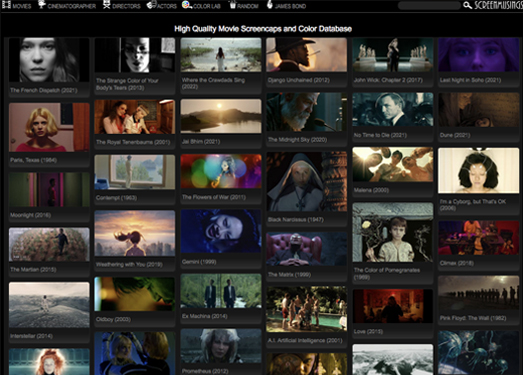Open the Jai Bhim (2021) thumbnail
Screen dimensions: 523x375
pyautogui.click(x=221, y=116)
